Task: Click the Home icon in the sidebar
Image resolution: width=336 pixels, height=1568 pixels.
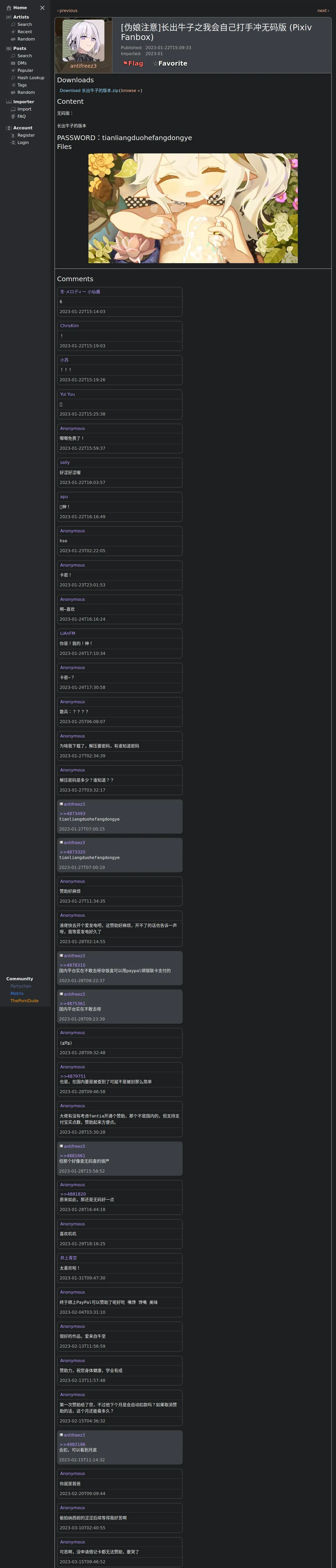Action: (9, 8)
